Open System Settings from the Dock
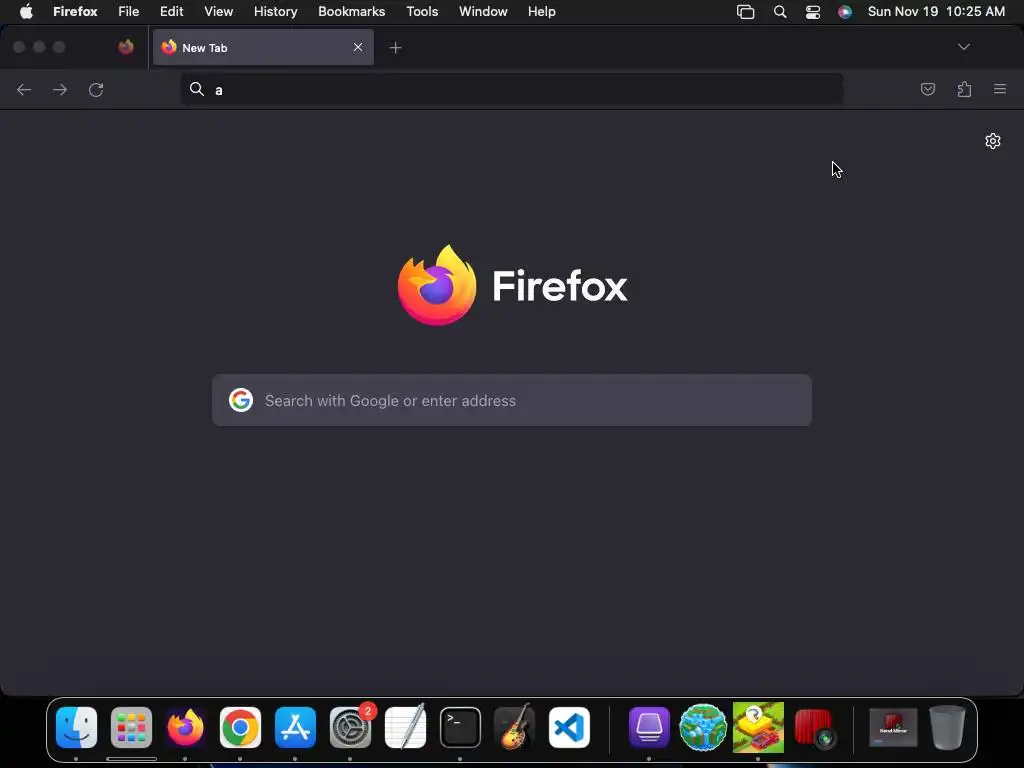 [351, 728]
